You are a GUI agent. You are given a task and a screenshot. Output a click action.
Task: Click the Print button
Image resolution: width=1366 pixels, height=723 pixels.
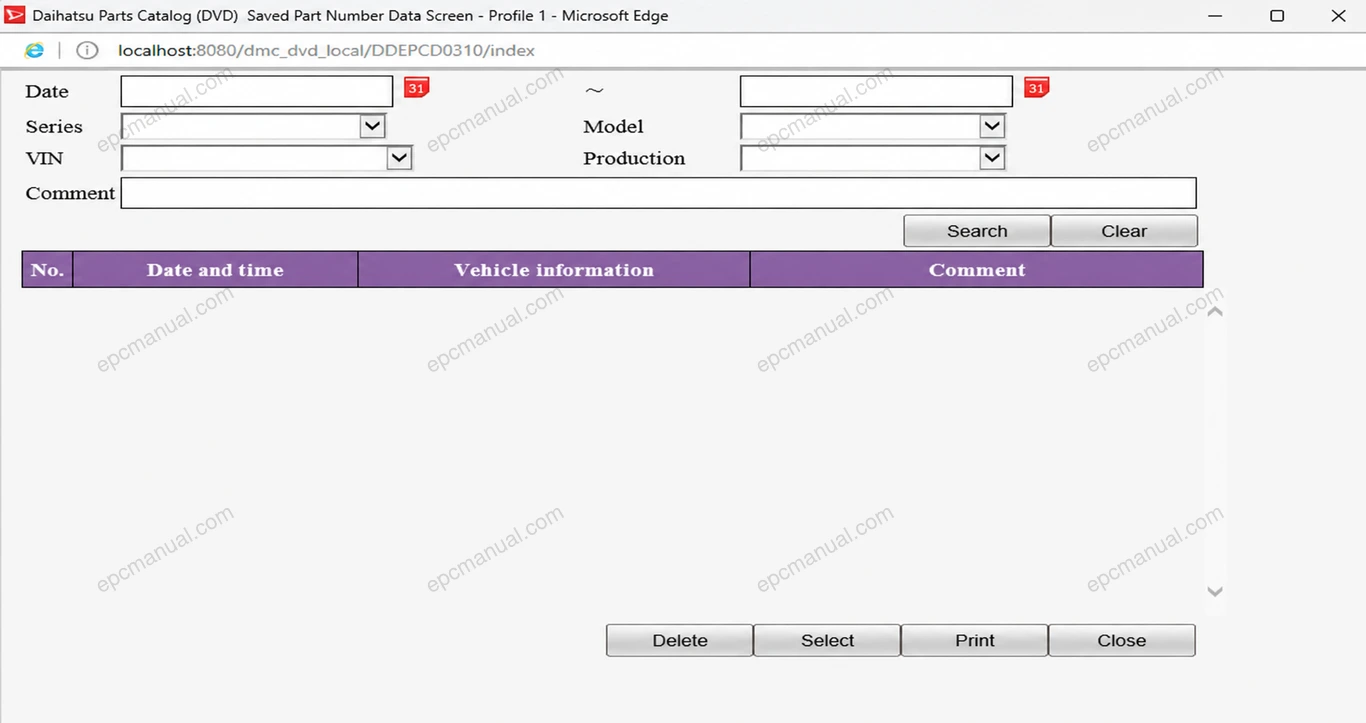975,641
